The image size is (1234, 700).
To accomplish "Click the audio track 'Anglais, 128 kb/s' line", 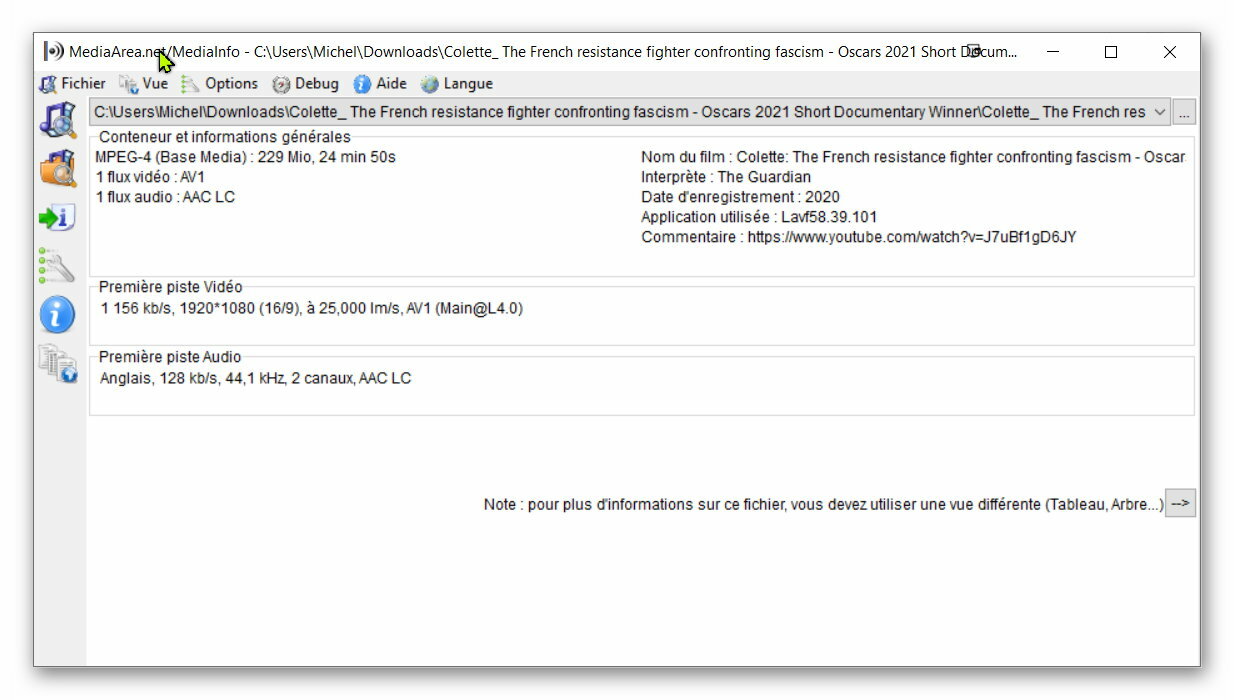I will pos(255,378).
